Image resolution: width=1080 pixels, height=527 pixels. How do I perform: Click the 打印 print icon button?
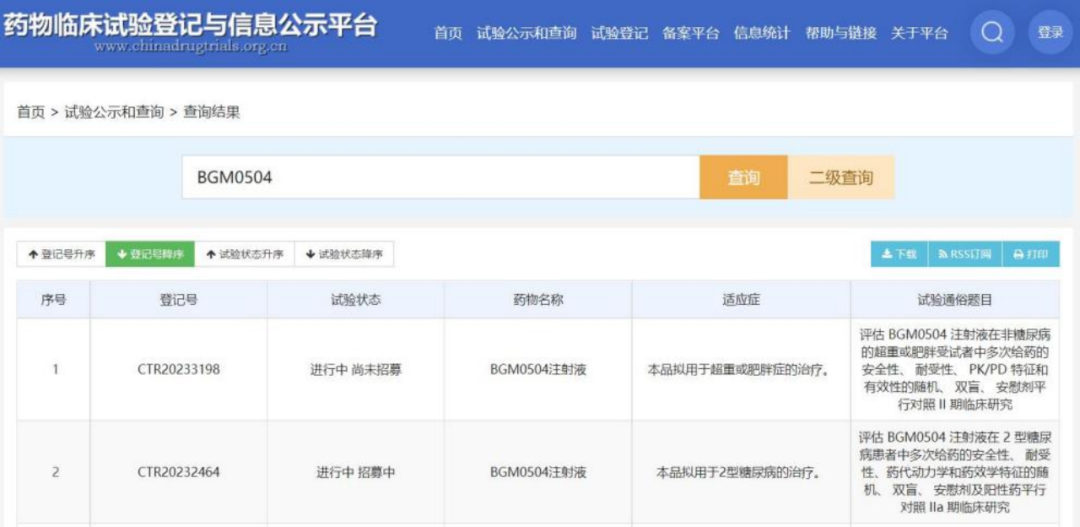(x=1030, y=255)
